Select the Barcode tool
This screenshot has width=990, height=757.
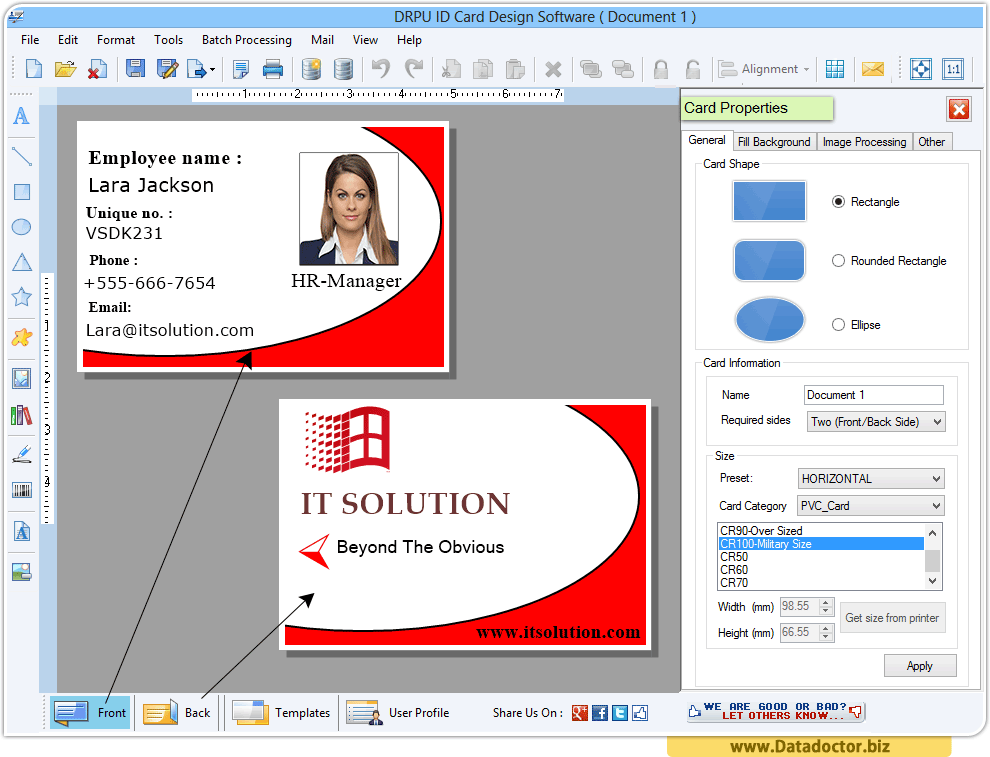(x=22, y=491)
